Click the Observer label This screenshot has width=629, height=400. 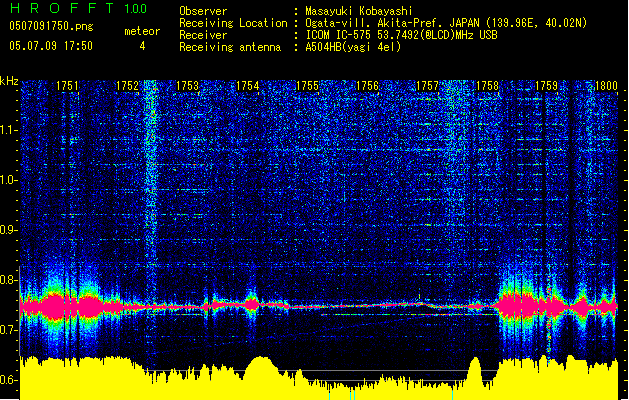[203, 11]
